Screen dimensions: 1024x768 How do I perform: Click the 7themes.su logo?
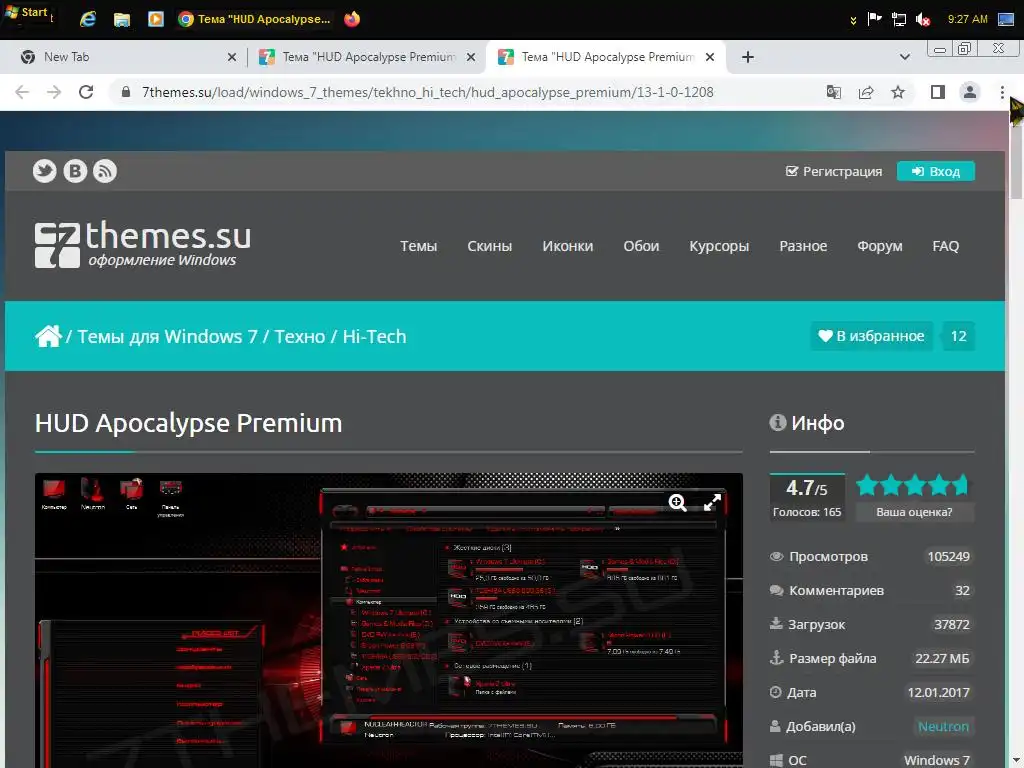(142, 244)
